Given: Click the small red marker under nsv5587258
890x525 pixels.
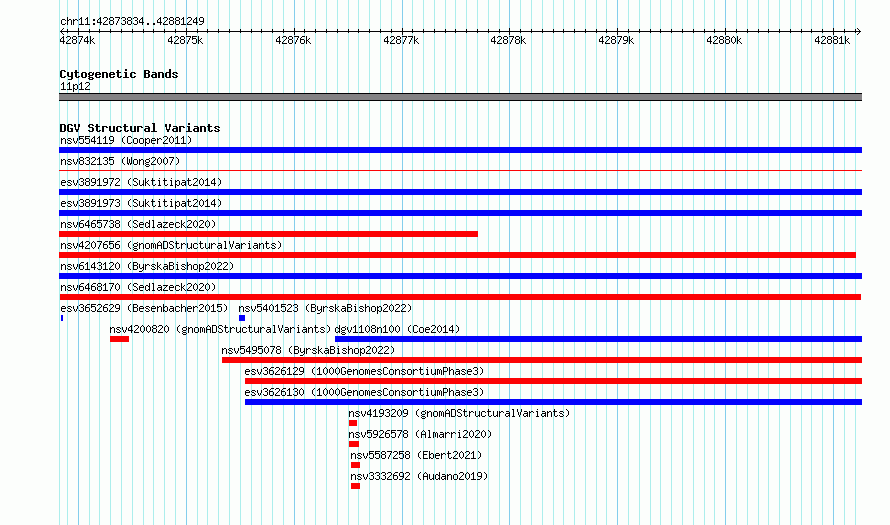Looking at the screenshot, I should [x=355, y=465].
